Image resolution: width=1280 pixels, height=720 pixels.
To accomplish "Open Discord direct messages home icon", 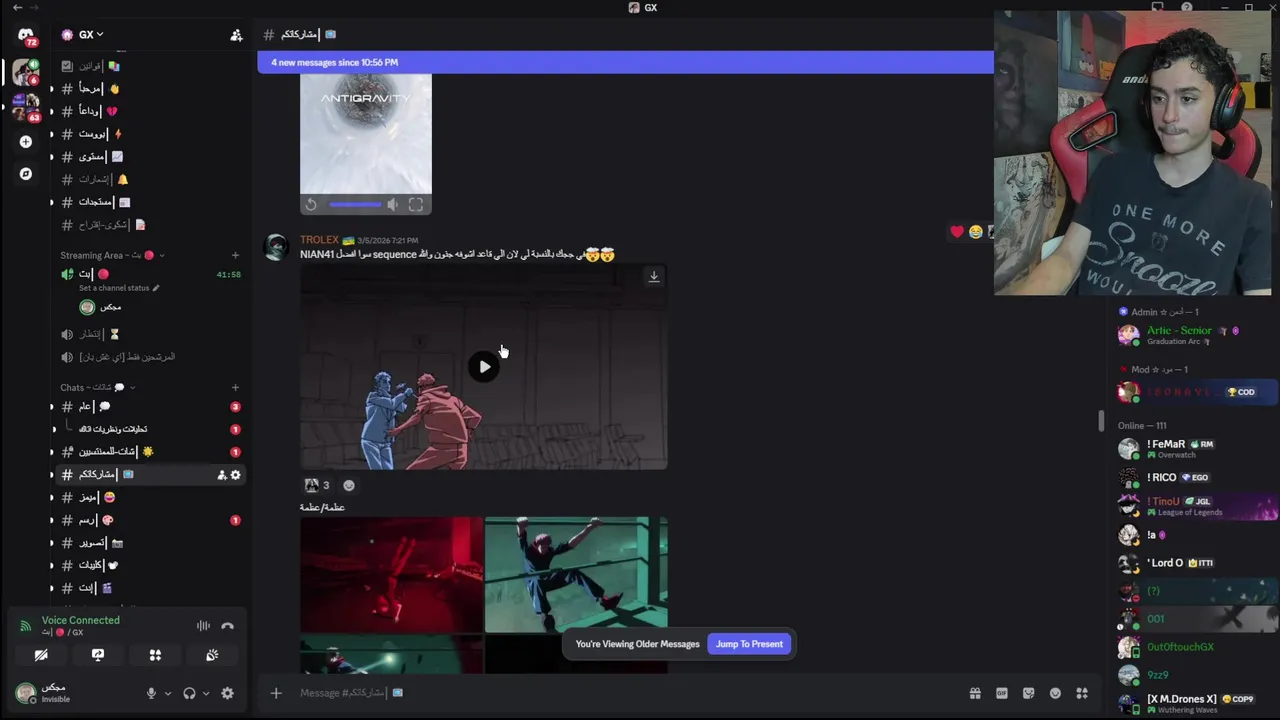I will pyautogui.click(x=26, y=35).
